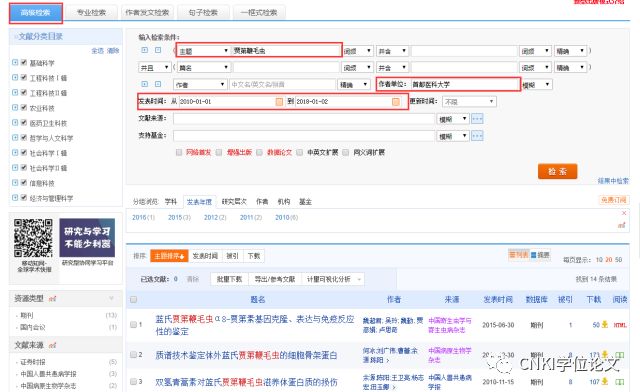Uncheck the 哲学与人文科学 category checkbox
Screen dimensions: 640x392
pos(24,138)
